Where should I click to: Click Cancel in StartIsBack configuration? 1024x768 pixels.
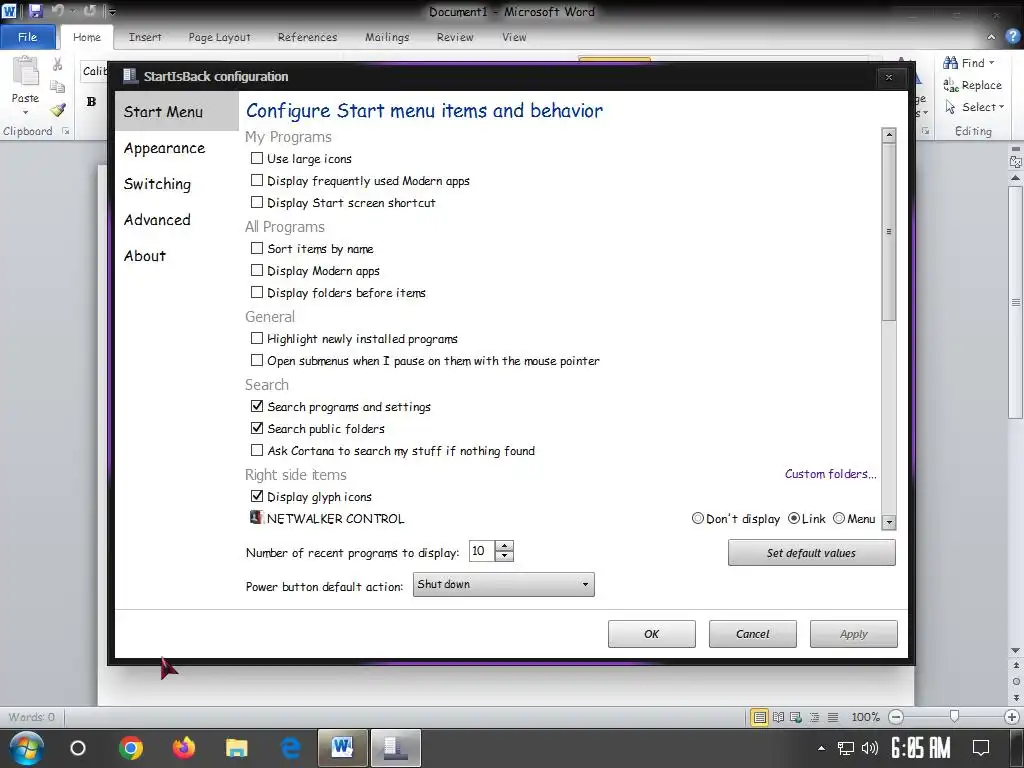click(x=752, y=634)
